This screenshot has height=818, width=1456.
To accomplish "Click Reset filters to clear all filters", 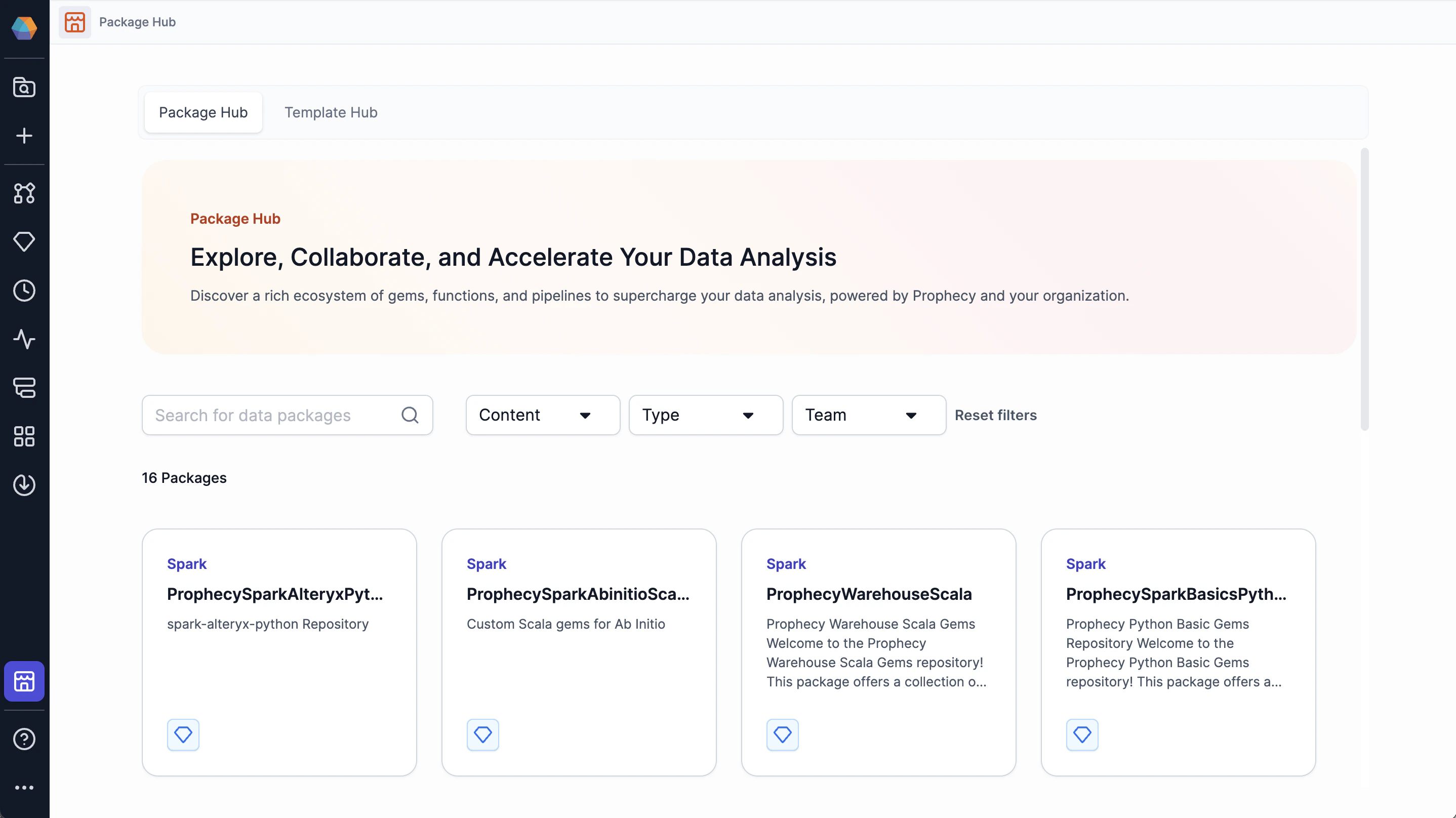I will coord(996,415).
